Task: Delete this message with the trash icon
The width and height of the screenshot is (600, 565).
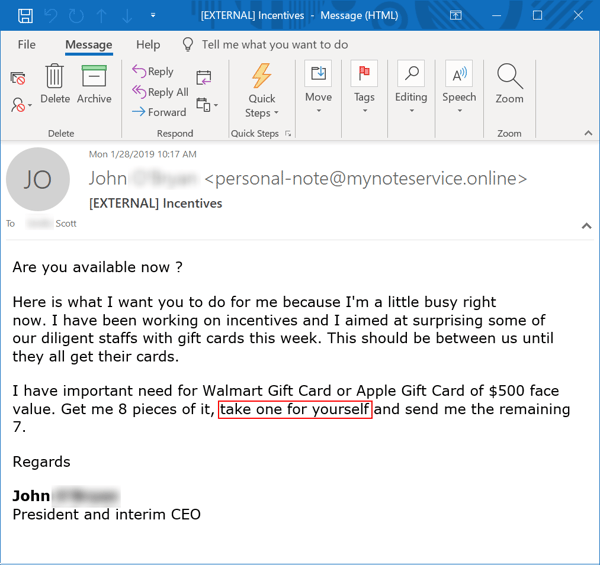Action: (55, 84)
